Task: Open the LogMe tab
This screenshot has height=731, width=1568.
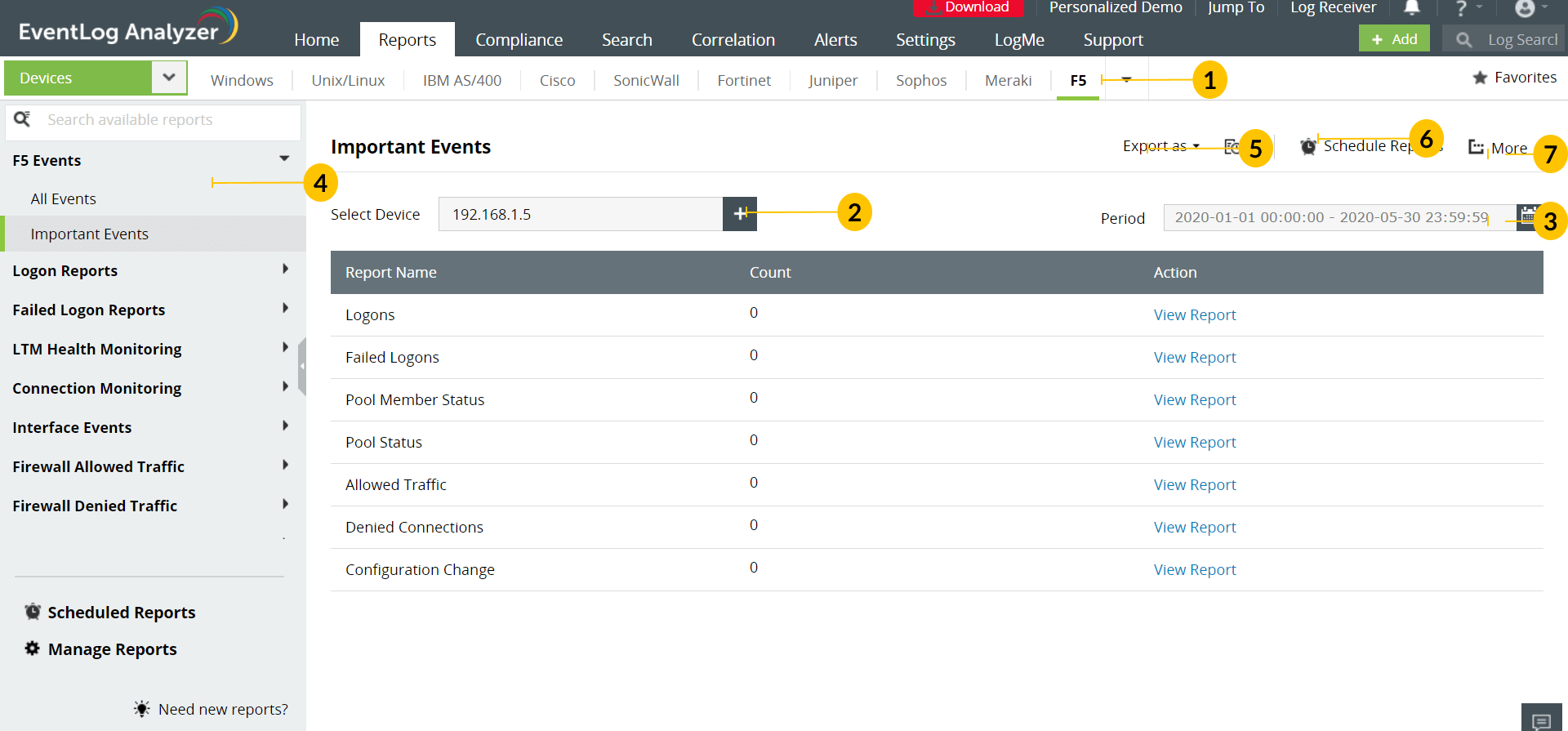Action: coord(1019,39)
